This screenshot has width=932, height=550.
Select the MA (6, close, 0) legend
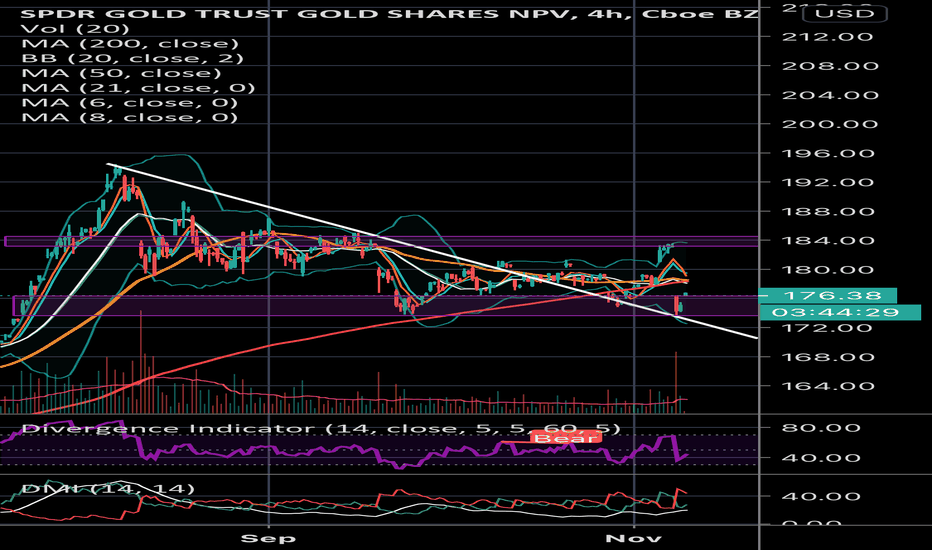[x=130, y=103]
